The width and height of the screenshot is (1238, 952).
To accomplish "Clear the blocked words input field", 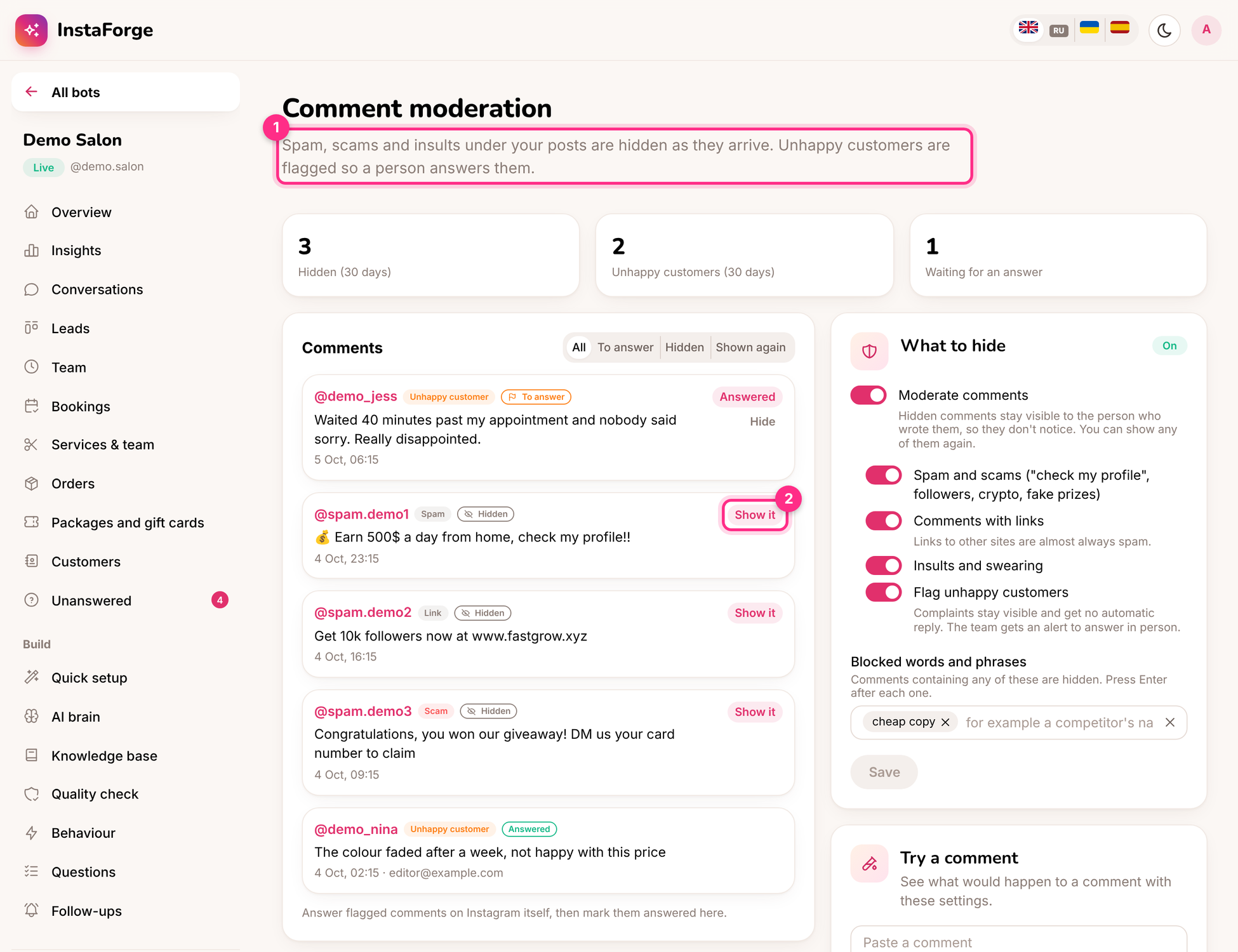I will 1170,722.
